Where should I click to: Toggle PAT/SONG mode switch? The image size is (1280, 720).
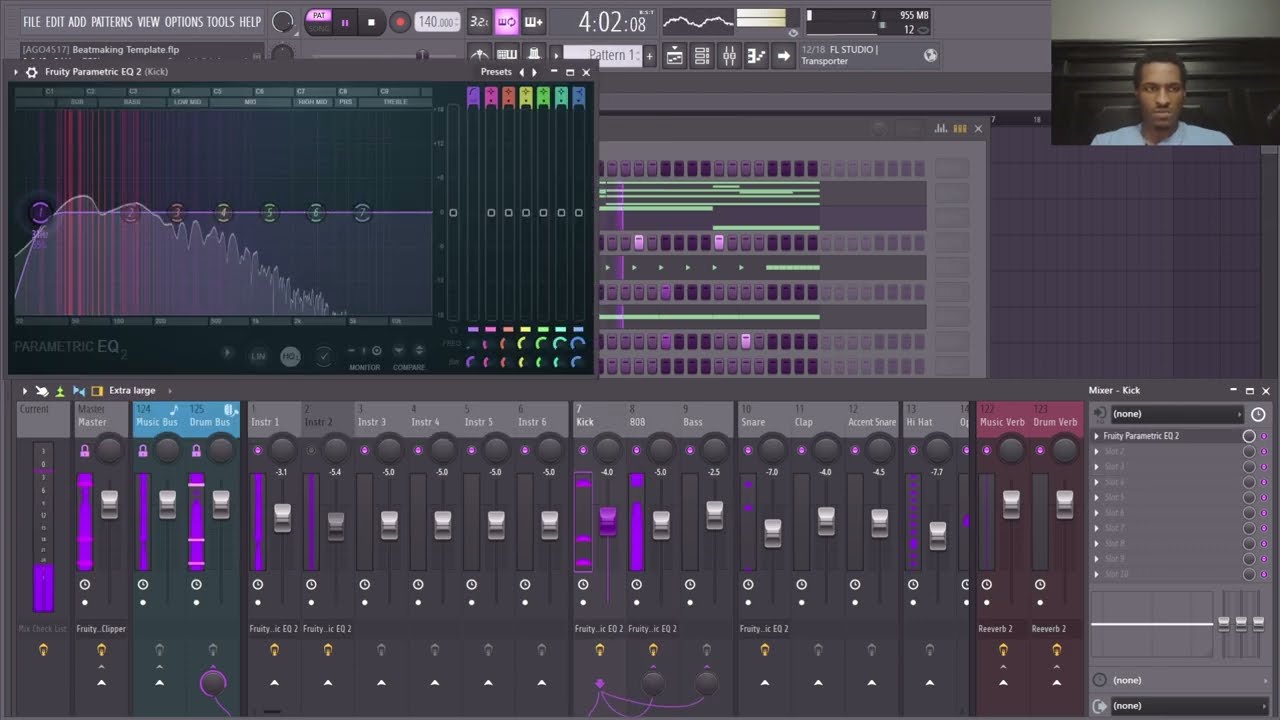(319, 21)
